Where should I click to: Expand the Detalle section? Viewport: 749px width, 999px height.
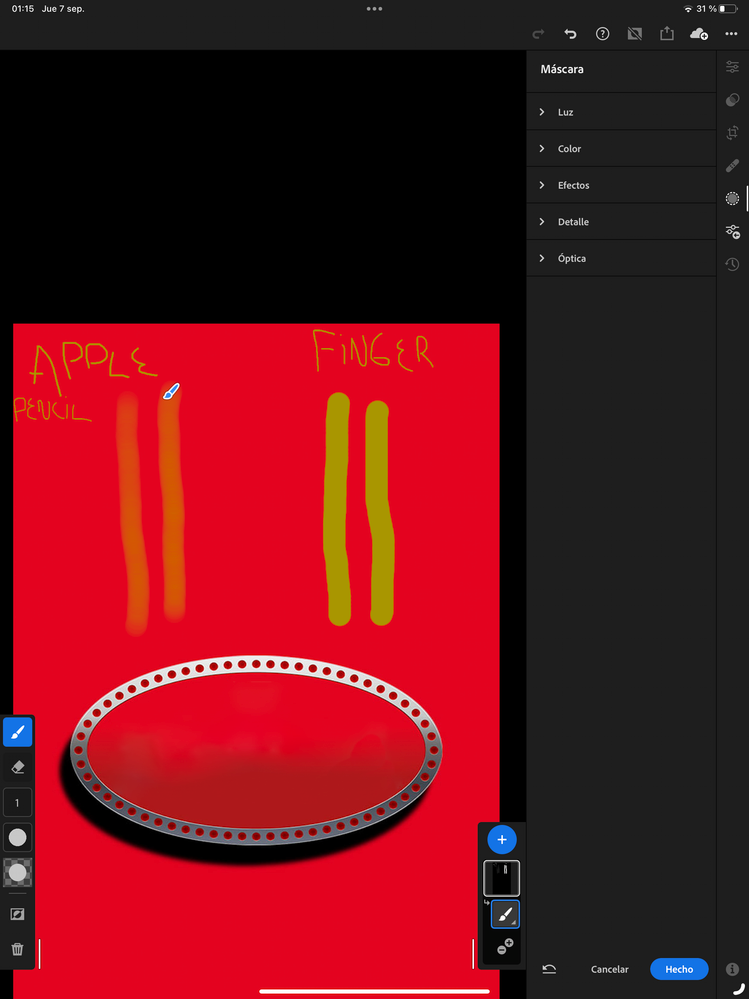point(621,222)
